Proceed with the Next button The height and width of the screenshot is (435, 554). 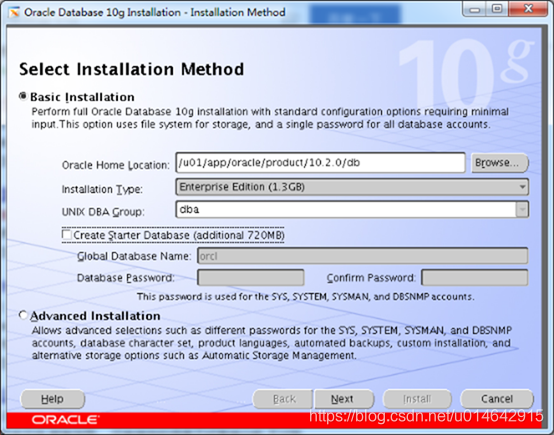tap(344, 399)
